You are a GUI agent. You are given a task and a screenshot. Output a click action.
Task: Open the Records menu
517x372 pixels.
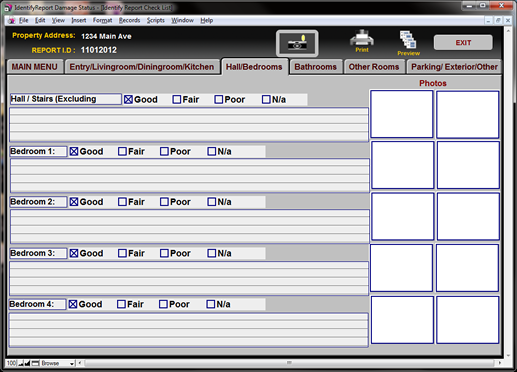[x=129, y=21]
